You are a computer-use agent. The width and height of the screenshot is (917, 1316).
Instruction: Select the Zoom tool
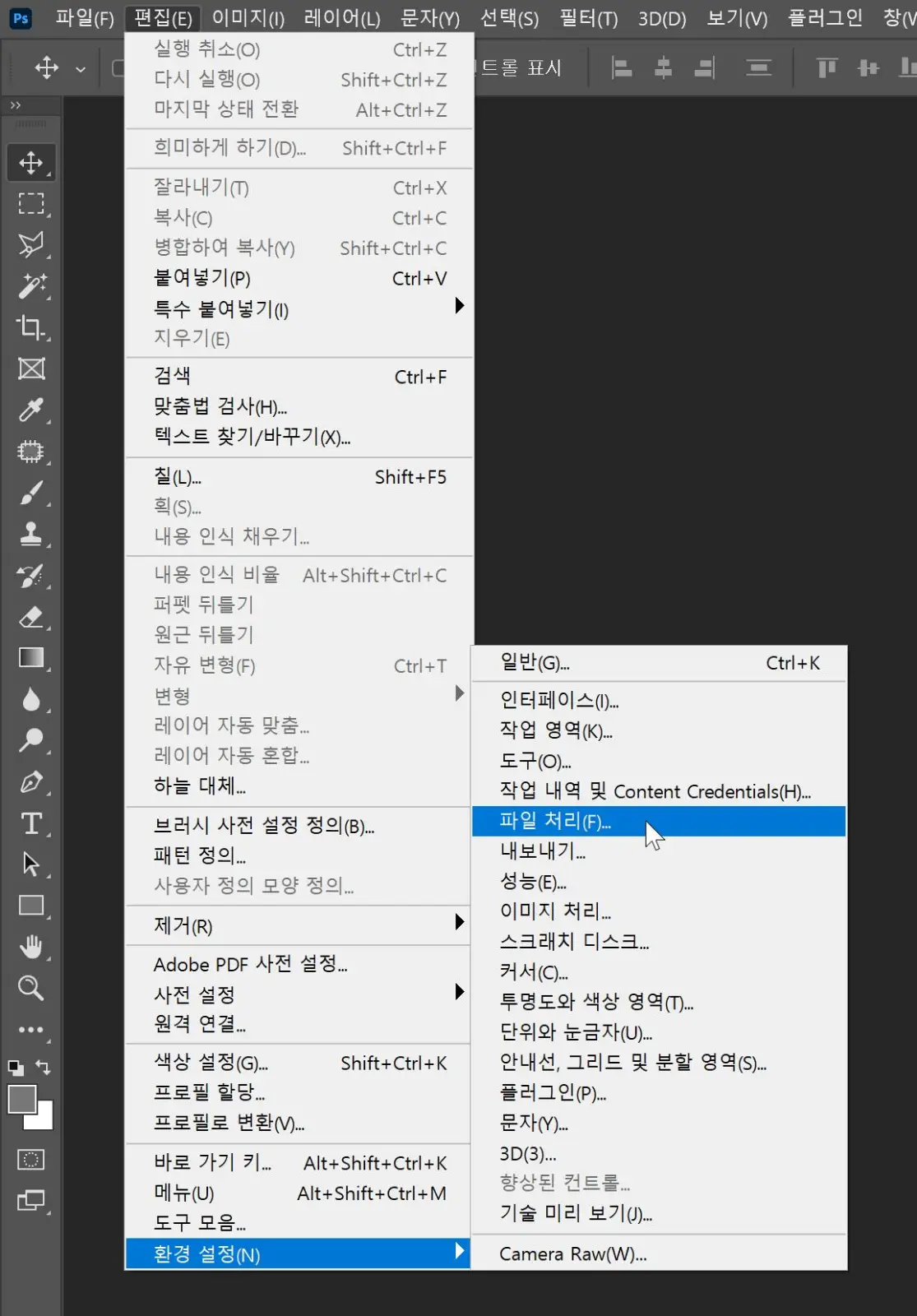(31, 988)
